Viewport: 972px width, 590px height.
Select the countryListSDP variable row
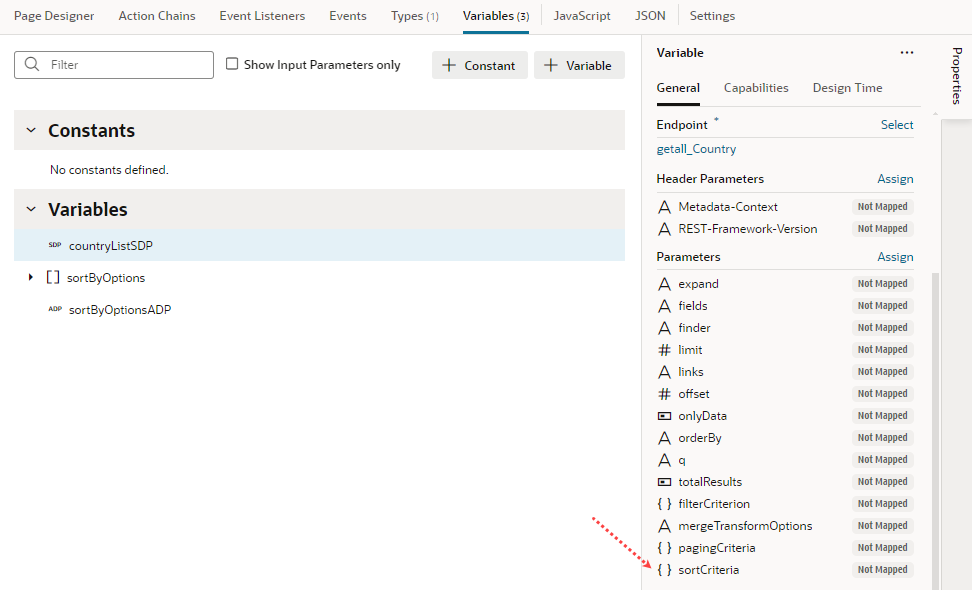click(x=319, y=245)
